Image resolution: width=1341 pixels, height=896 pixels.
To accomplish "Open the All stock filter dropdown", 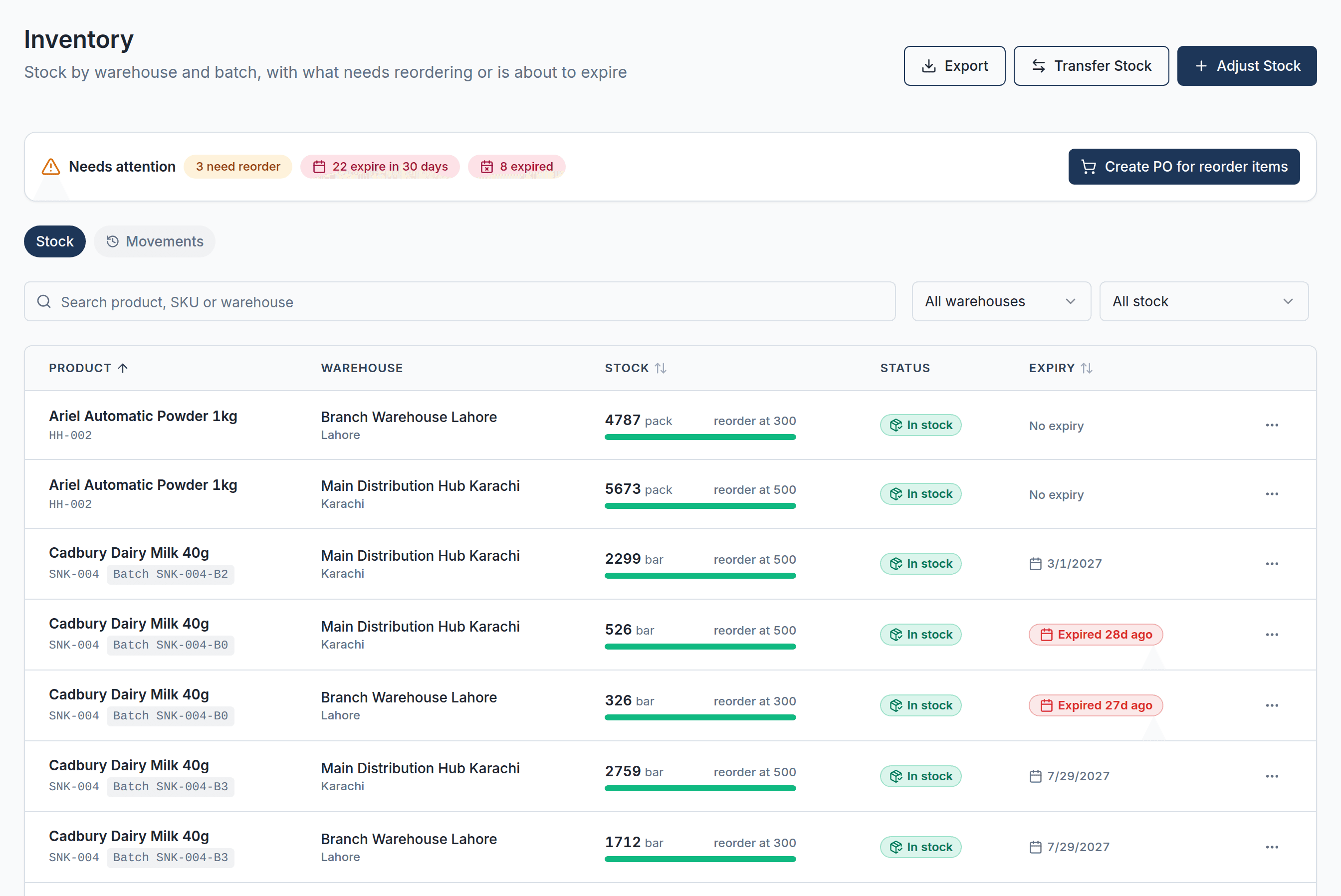I will coord(1203,301).
